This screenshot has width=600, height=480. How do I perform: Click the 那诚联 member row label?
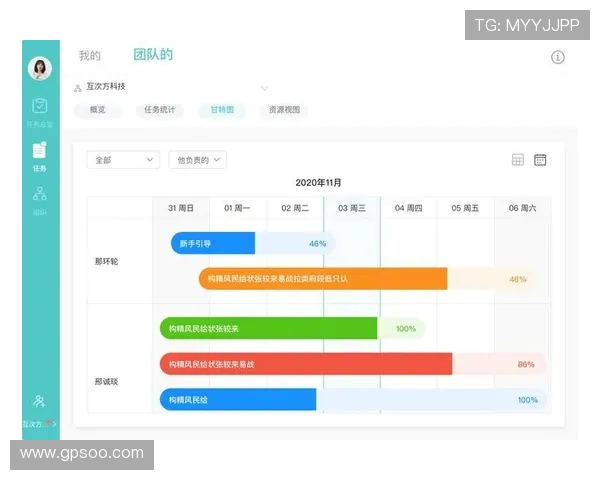tap(106, 381)
